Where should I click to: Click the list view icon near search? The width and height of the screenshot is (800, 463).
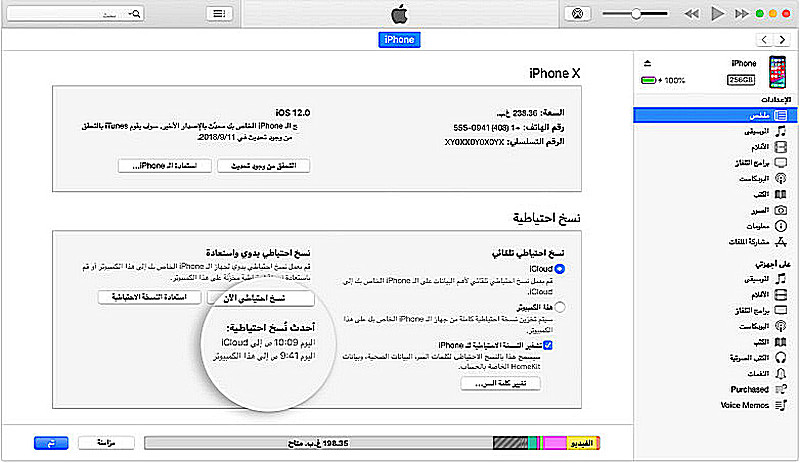tap(219, 14)
